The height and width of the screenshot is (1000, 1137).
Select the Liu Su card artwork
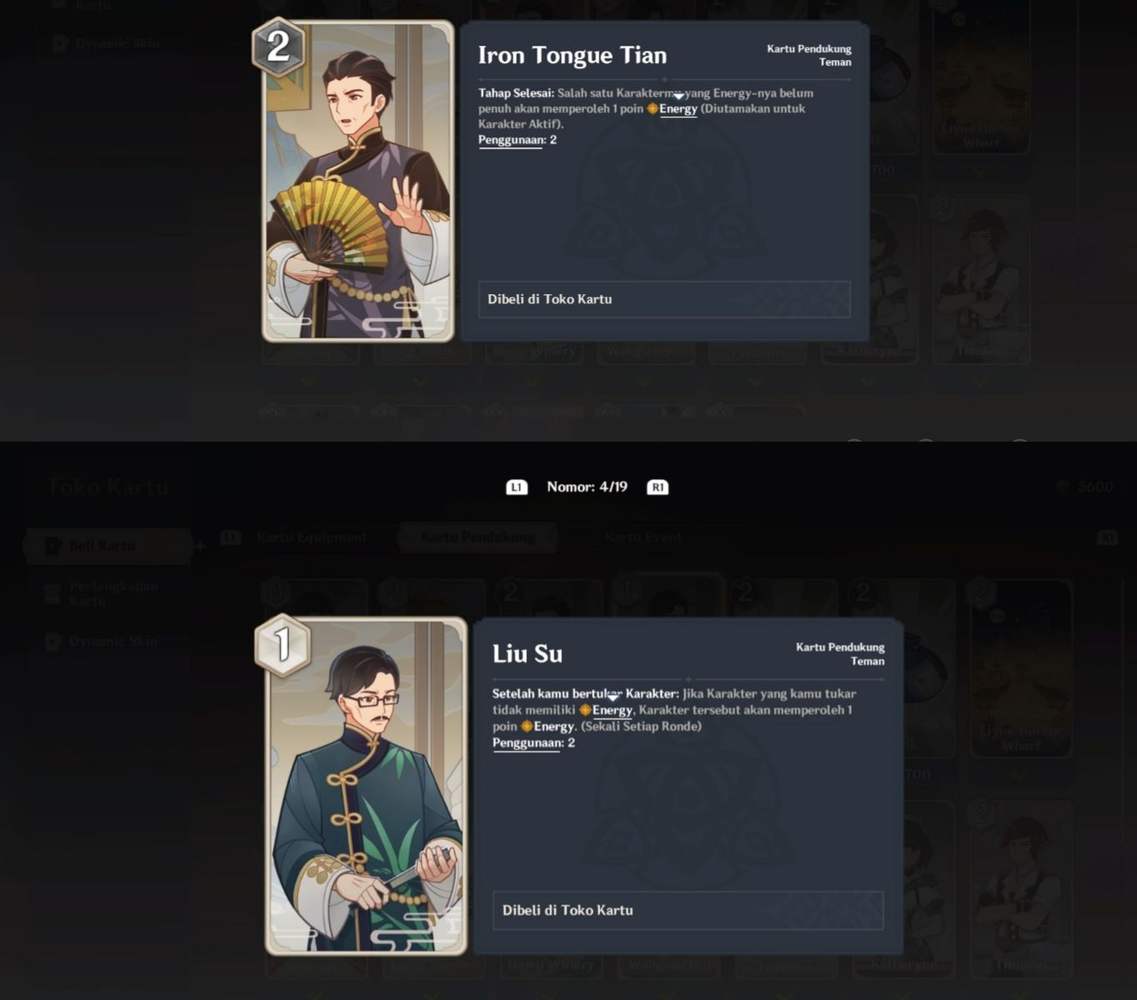point(366,785)
